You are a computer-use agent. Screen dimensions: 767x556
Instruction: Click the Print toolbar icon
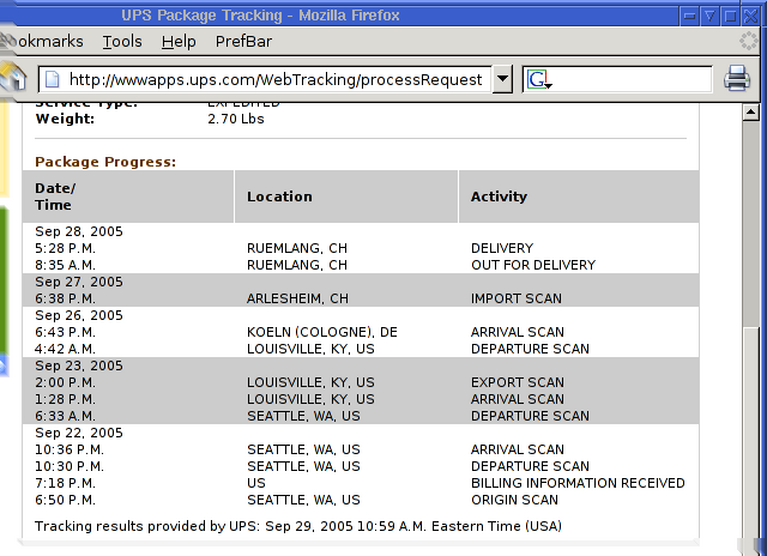click(x=737, y=78)
